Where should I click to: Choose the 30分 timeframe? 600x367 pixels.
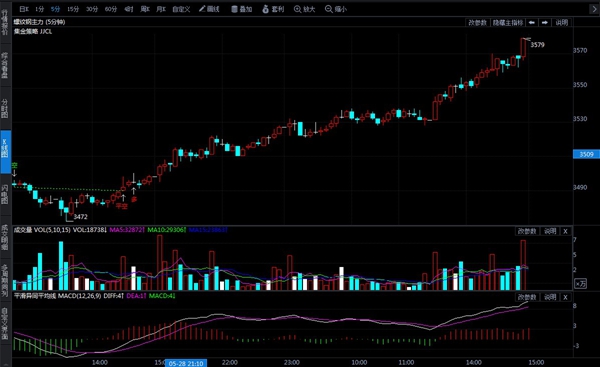click(92, 9)
